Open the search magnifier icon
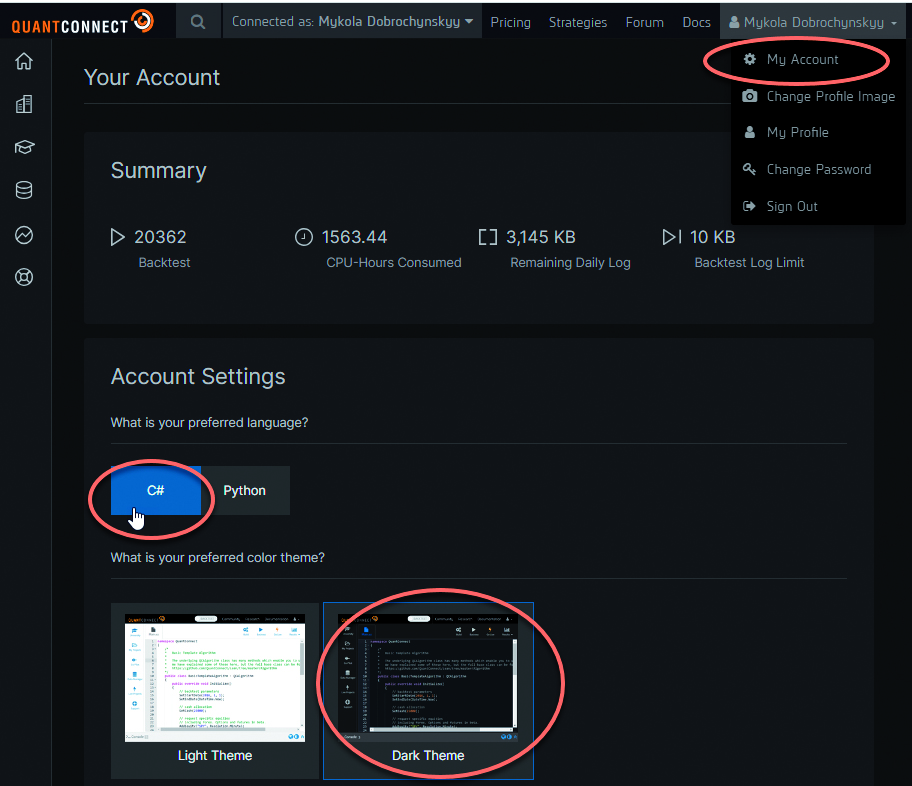Screen dimensions: 912x786 point(198,22)
